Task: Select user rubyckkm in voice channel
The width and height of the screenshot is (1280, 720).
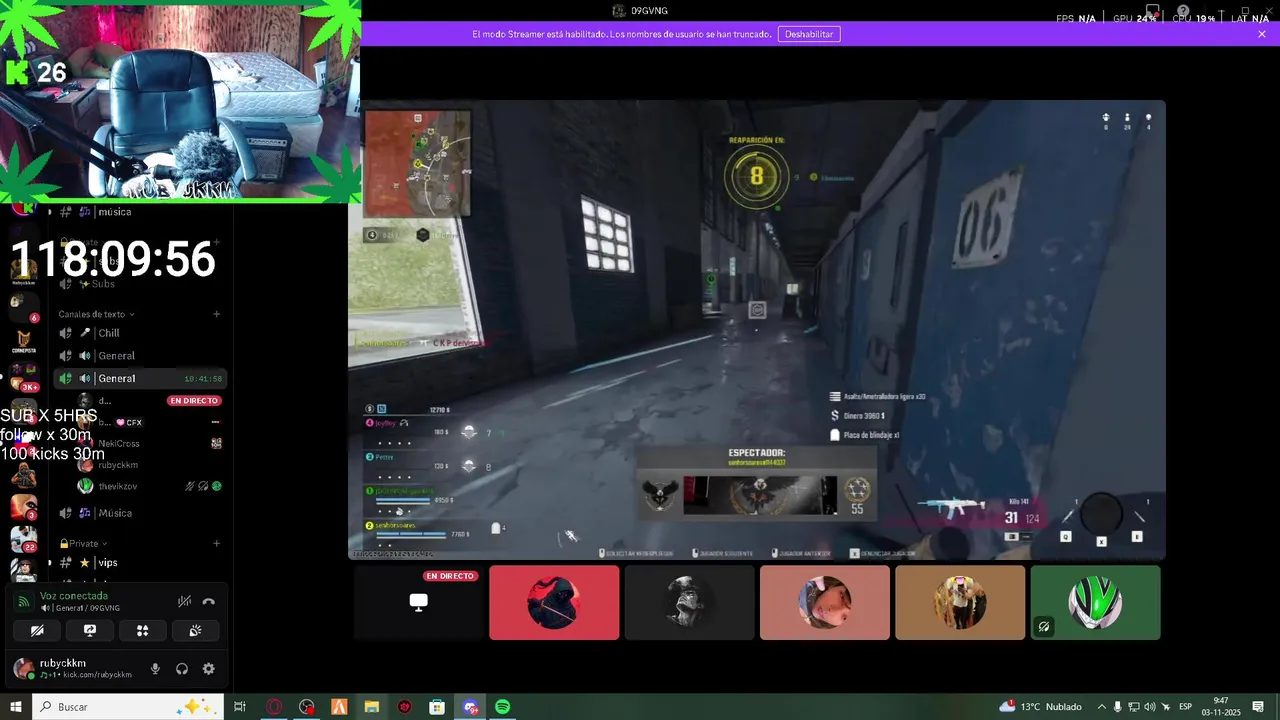Action: [140, 465]
